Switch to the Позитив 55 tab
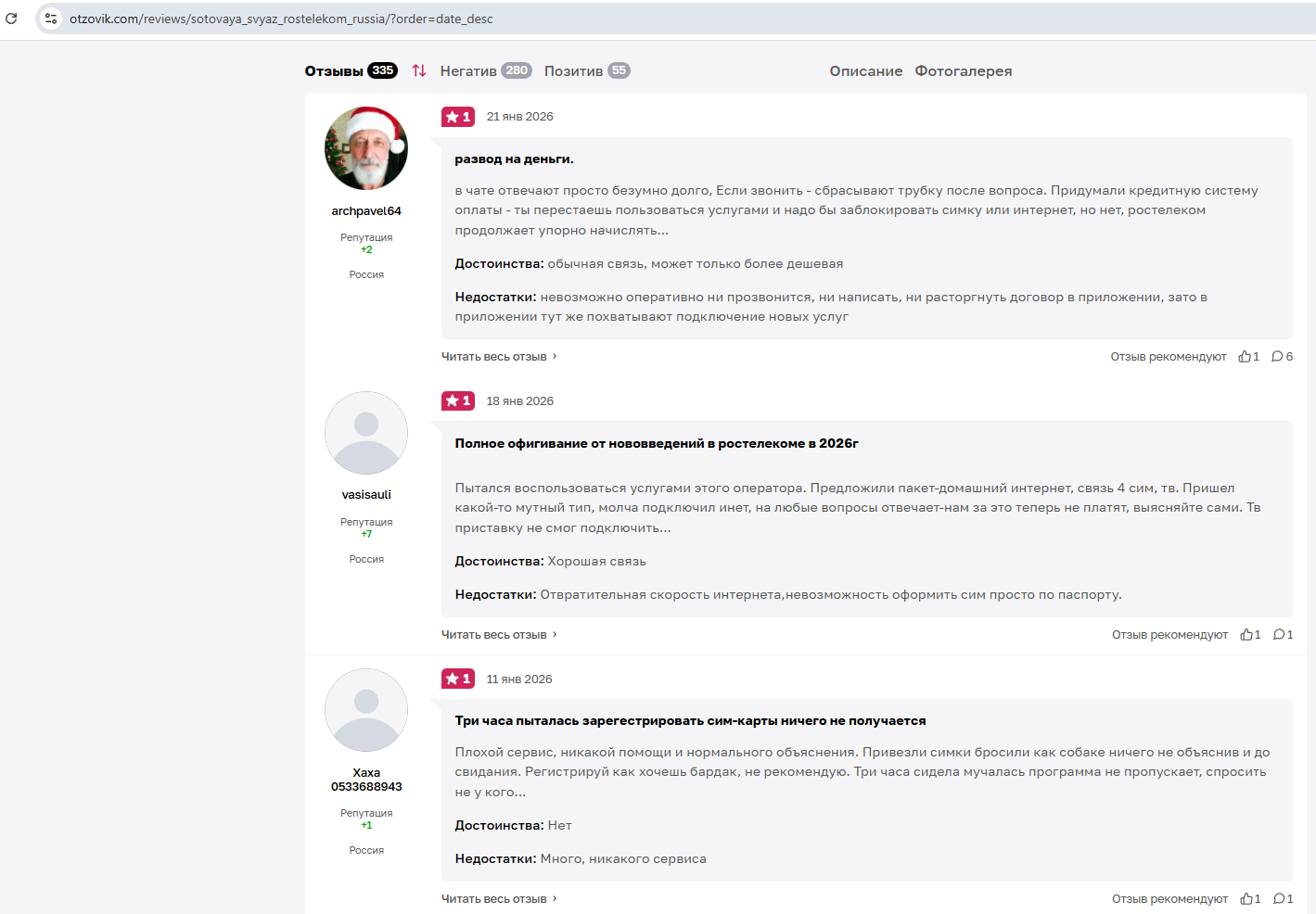Viewport: 1316px width, 914px height. click(x=587, y=70)
